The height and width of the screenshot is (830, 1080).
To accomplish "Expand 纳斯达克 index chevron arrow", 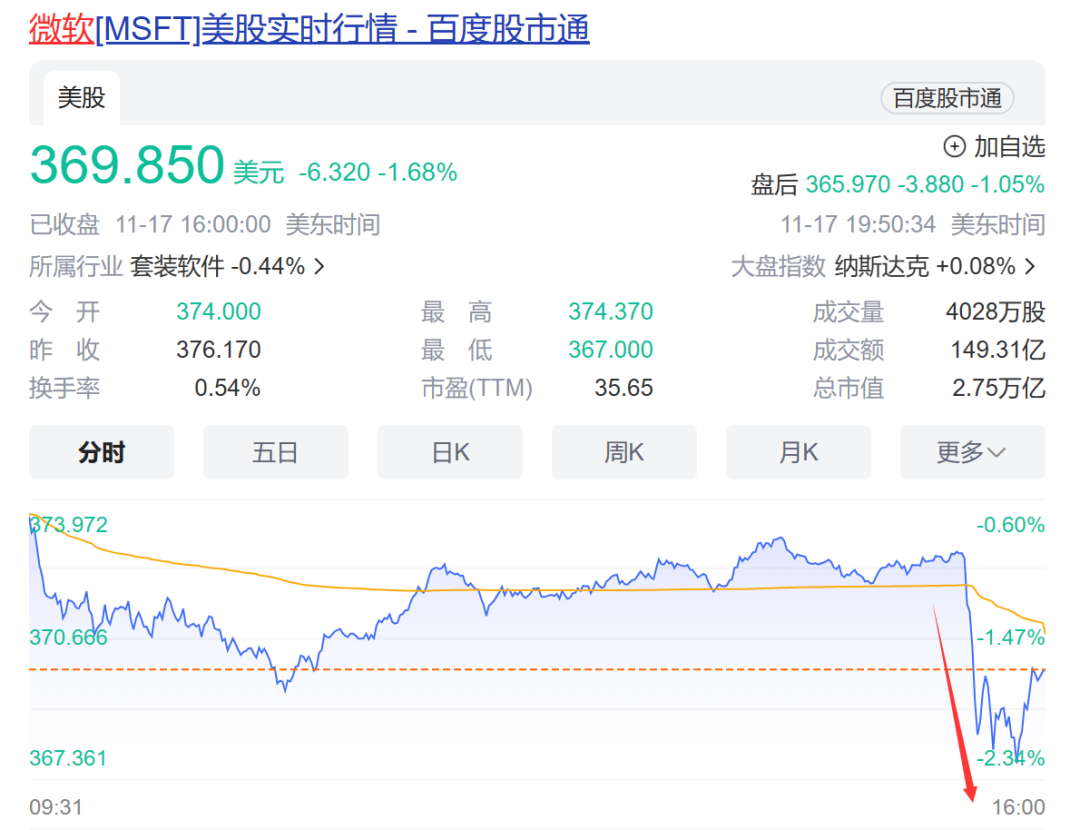I will (1030, 266).
